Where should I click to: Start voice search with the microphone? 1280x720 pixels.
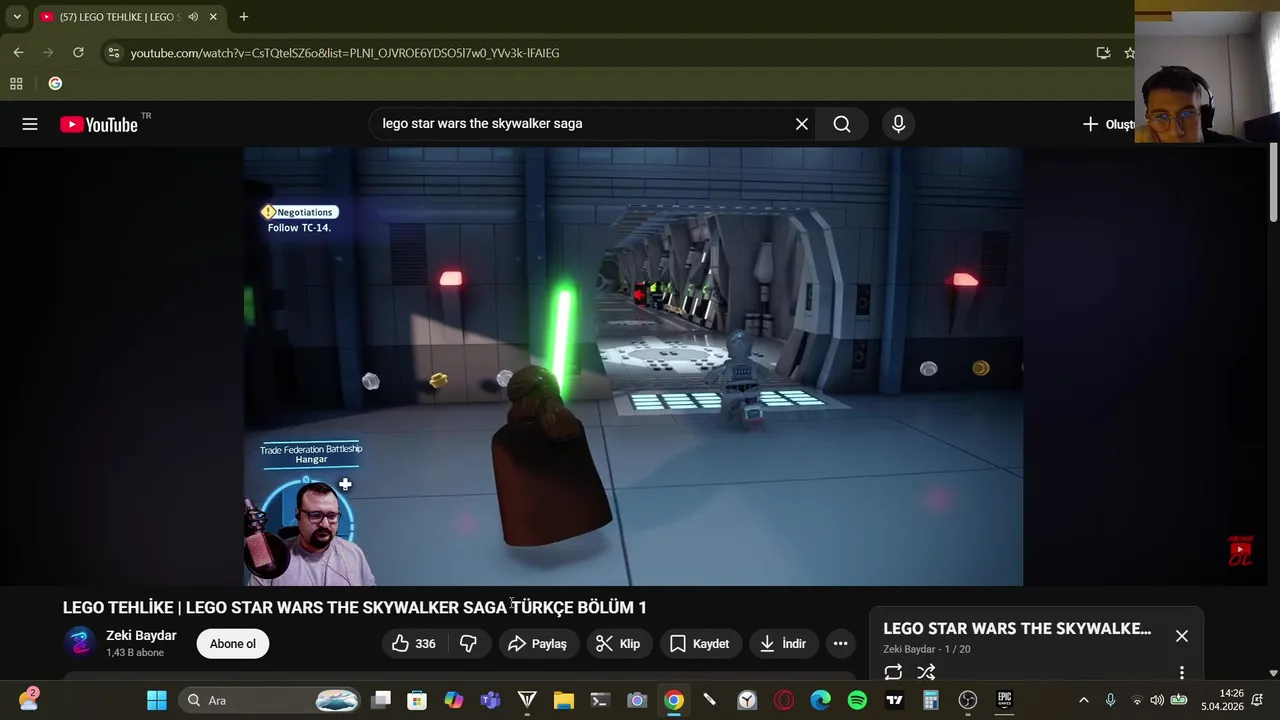click(x=898, y=124)
